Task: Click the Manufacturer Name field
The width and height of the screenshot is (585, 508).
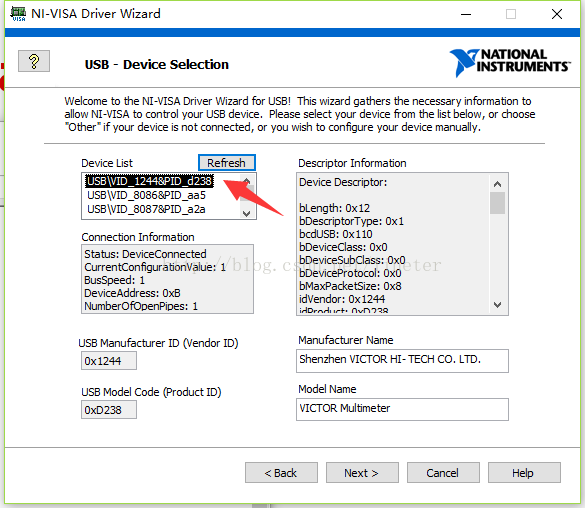Action: 402,361
